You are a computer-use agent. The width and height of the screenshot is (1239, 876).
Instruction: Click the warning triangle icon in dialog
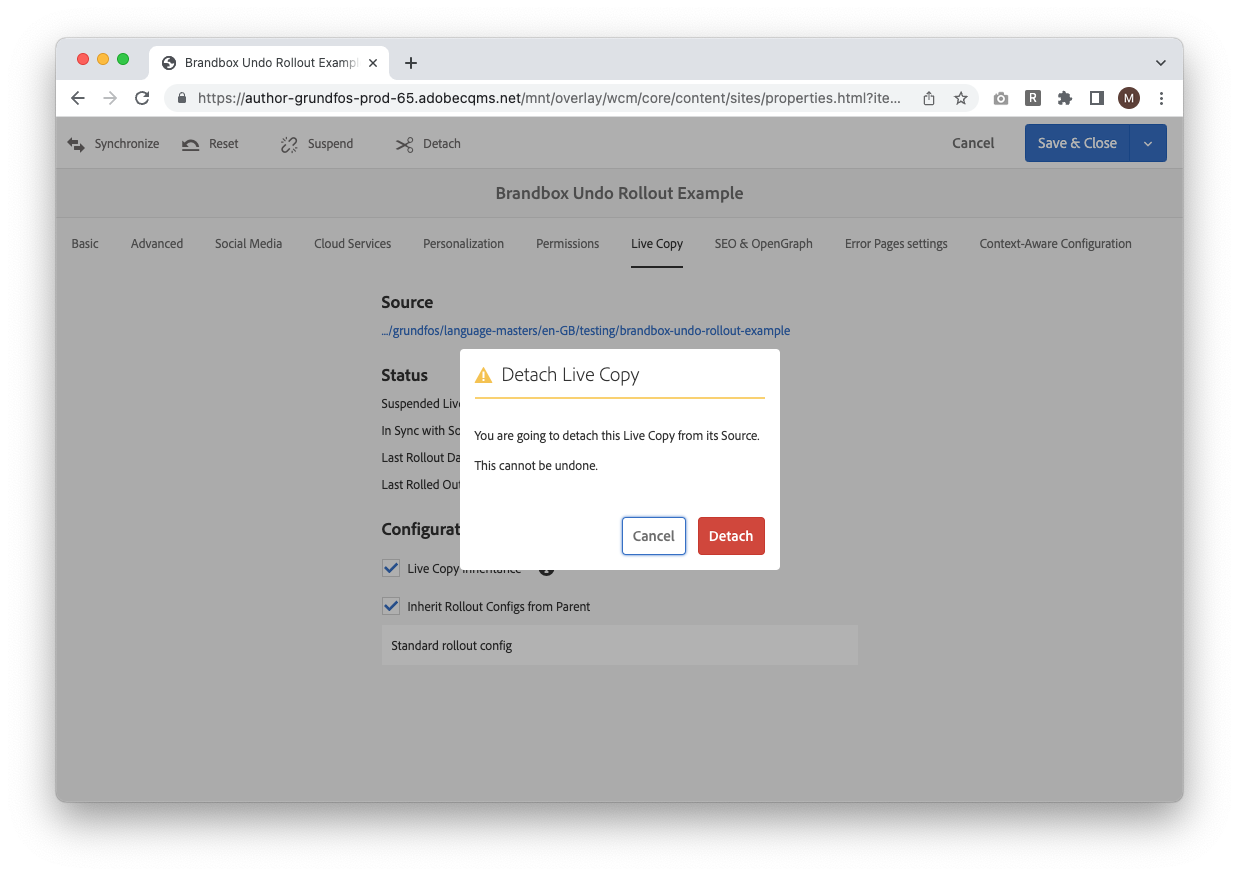tap(484, 375)
